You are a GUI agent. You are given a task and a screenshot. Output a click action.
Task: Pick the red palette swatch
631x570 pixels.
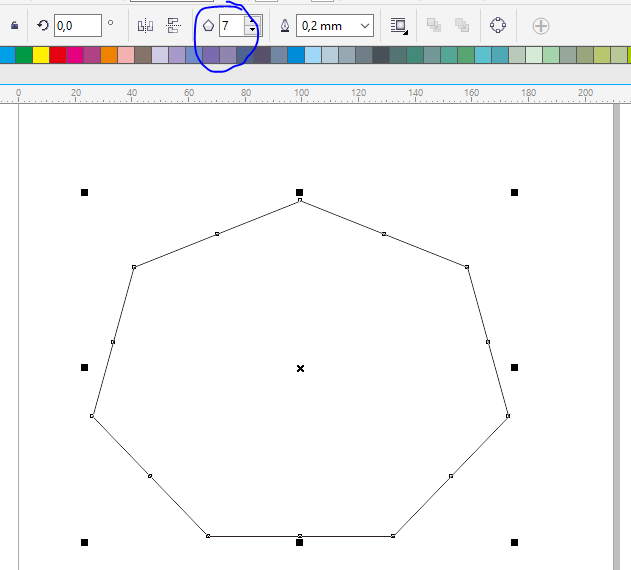pos(58,55)
